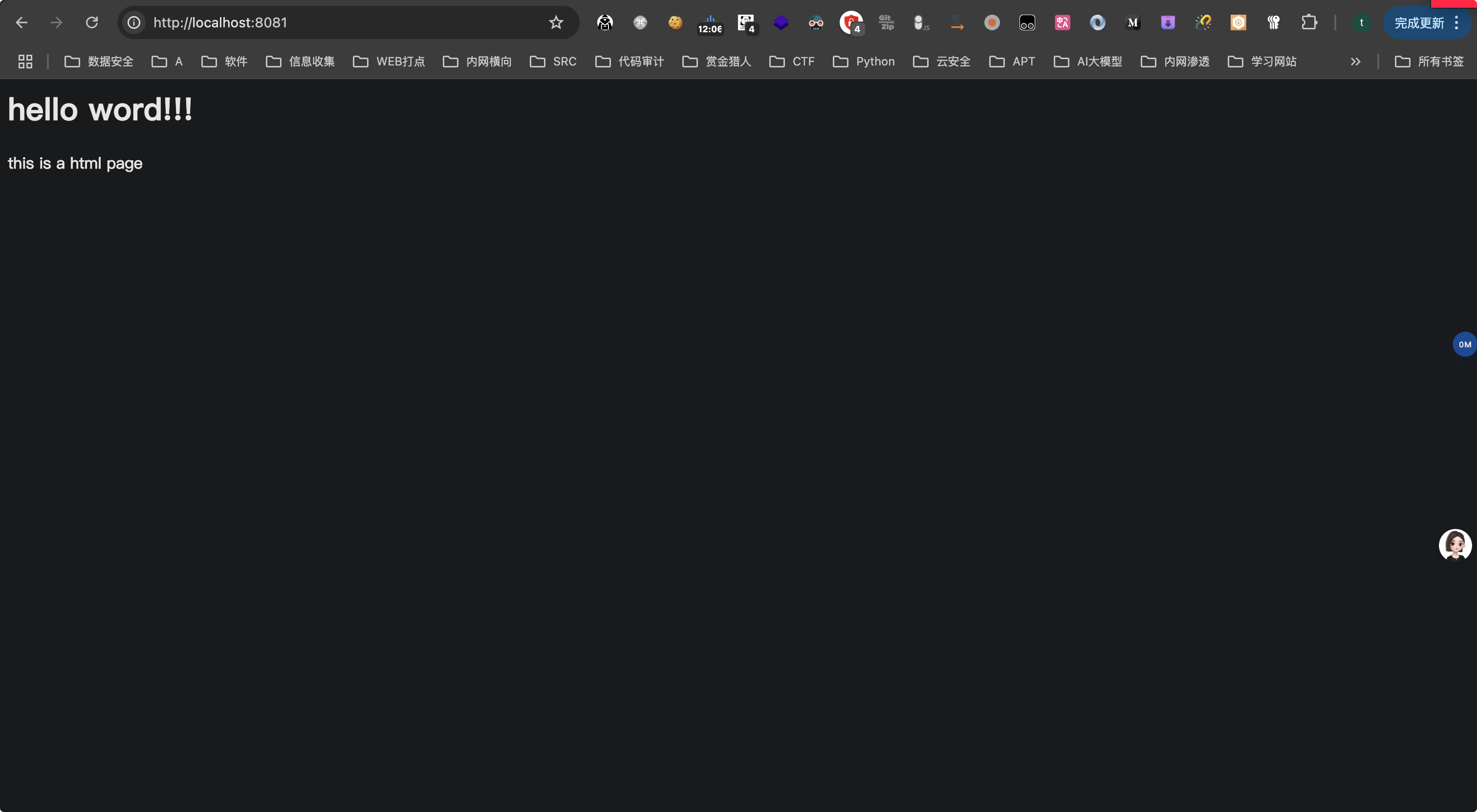The height and width of the screenshot is (812, 1477).
Task: Open the CTF bookmark folder
Action: 792,62
